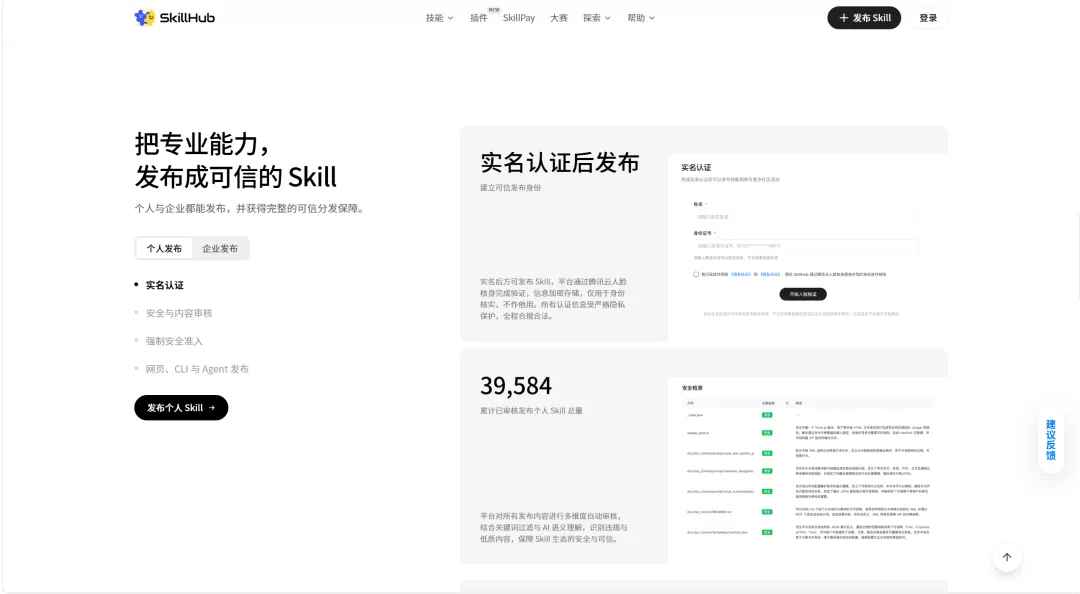Click the 累计已审核发布个人 Skill 总量 caption
1080x594 pixels.
[531, 411]
